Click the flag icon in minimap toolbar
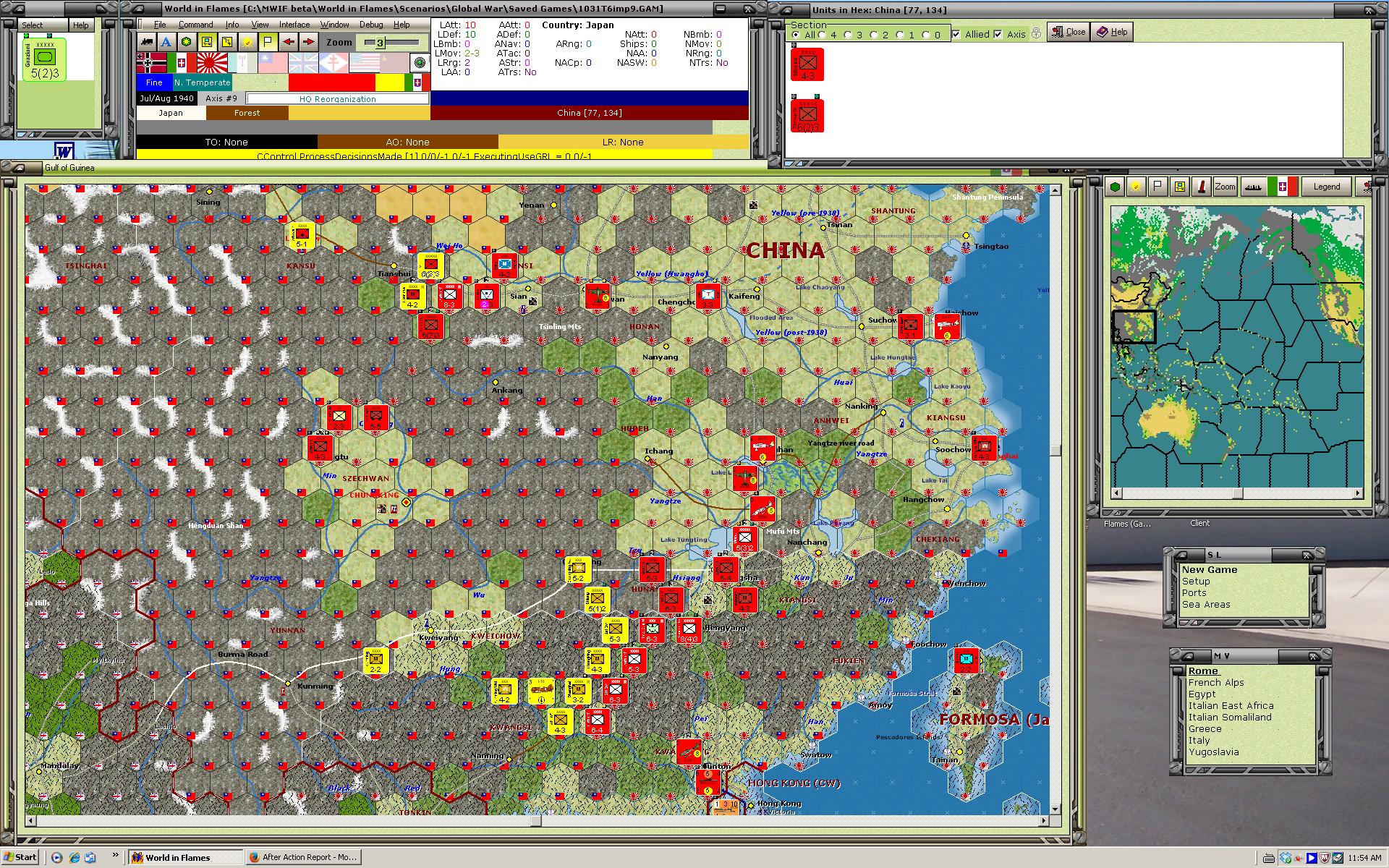The height and width of the screenshot is (868, 1389). click(1158, 187)
